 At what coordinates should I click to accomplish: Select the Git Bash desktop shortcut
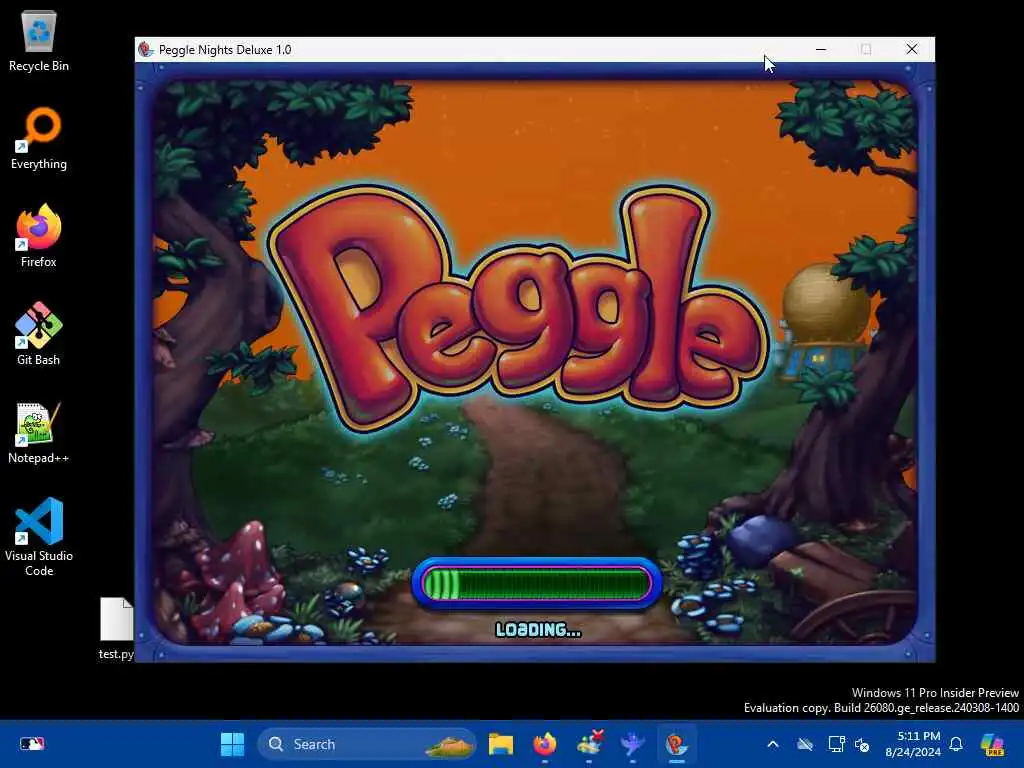(39, 334)
